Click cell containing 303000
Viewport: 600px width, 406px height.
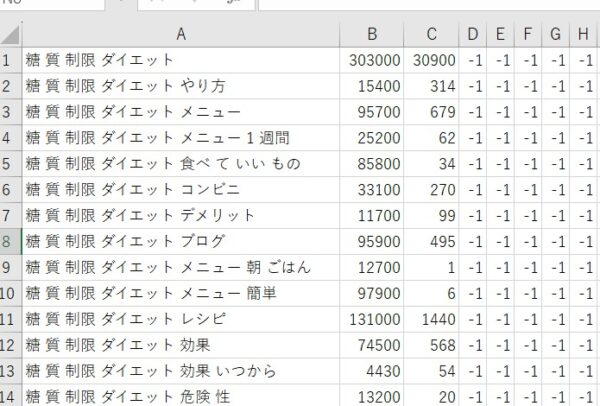372,60
